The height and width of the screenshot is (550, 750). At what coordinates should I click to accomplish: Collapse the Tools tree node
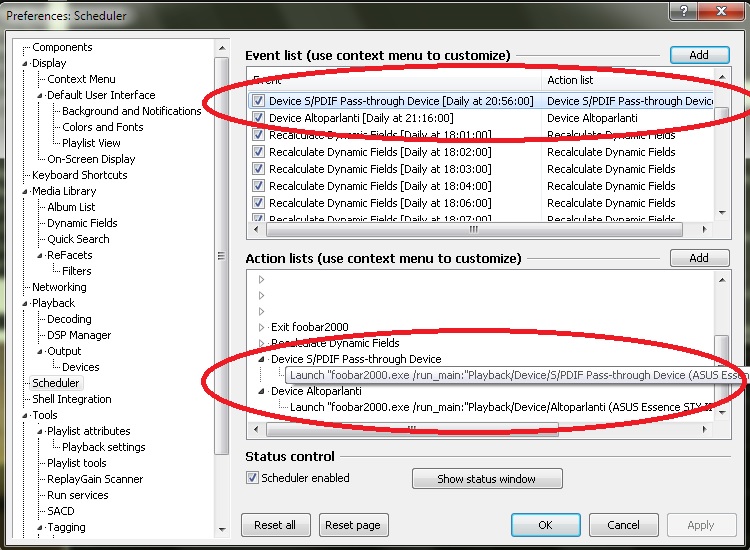[24, 416]
